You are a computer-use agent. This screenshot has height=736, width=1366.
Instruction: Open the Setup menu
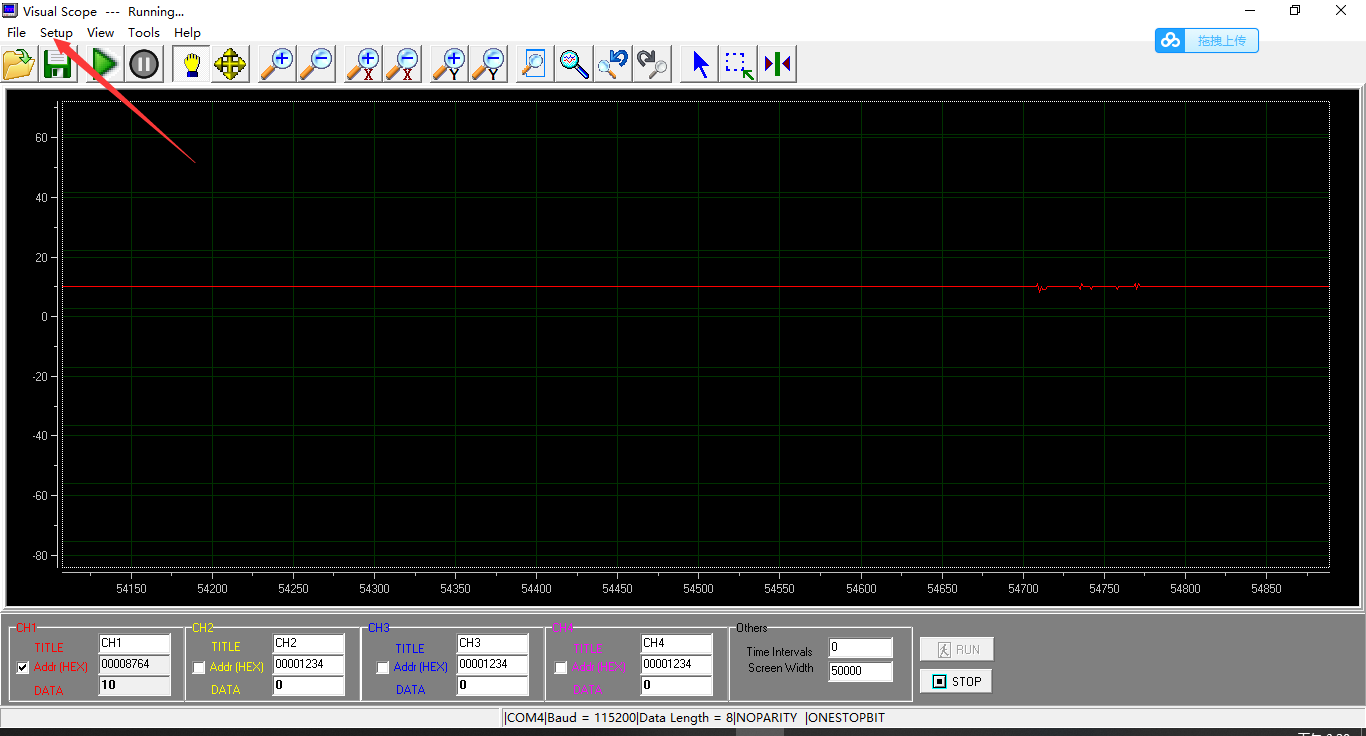55,32
